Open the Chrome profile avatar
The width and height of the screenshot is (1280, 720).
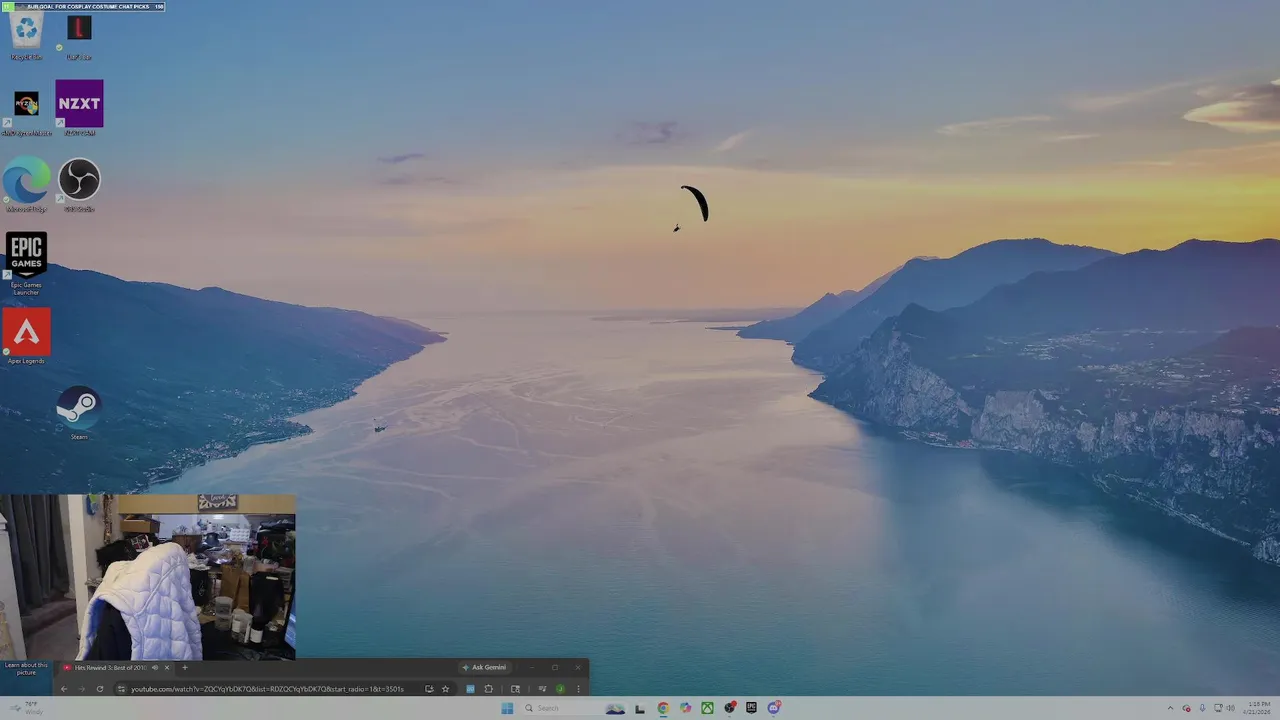point(560,689)
